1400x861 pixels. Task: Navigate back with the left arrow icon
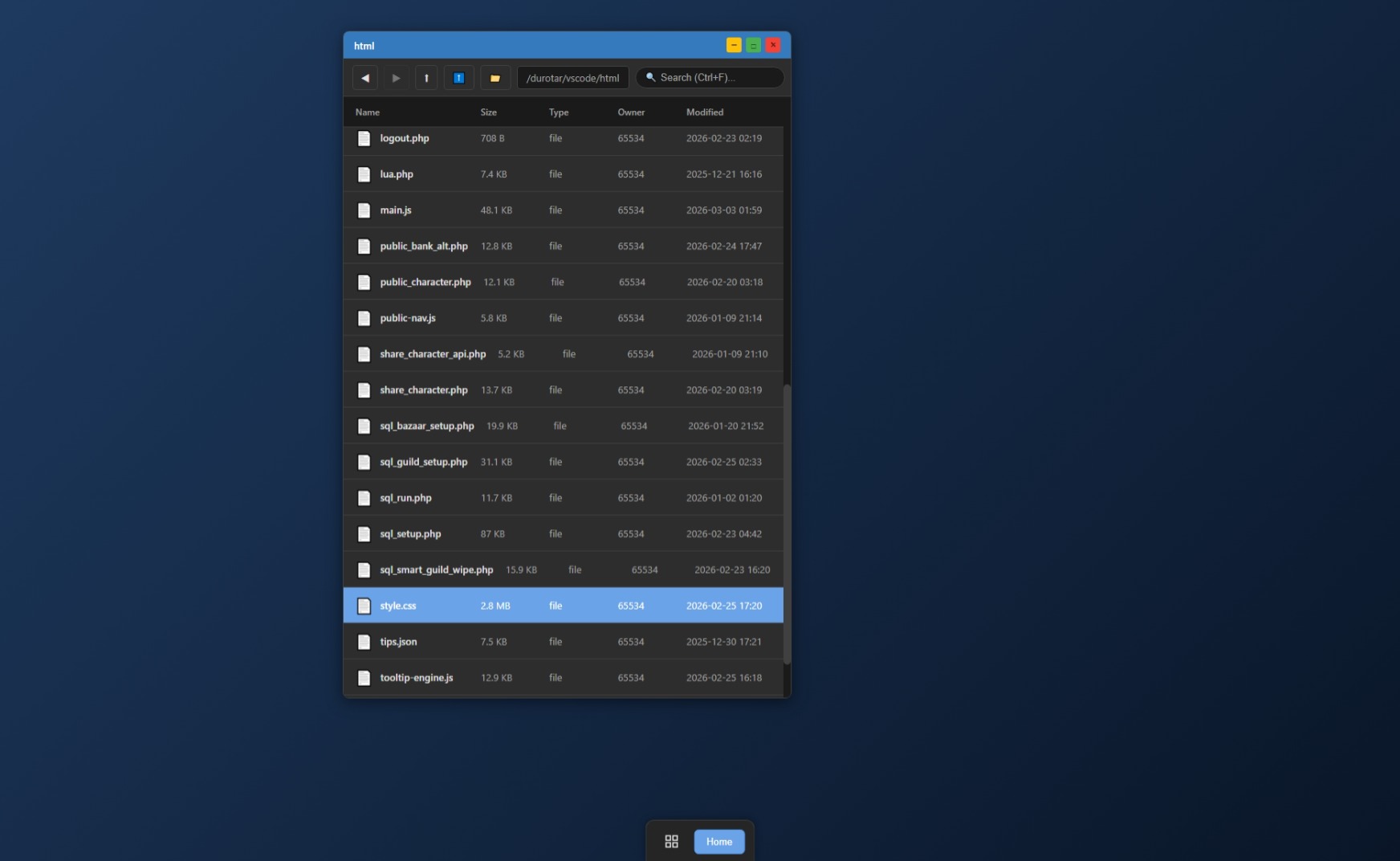pos(364,77)
